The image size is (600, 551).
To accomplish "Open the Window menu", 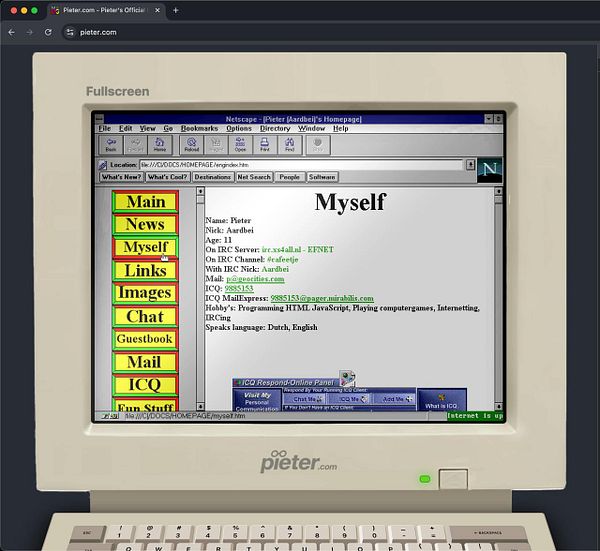I will tap(311, 129).
